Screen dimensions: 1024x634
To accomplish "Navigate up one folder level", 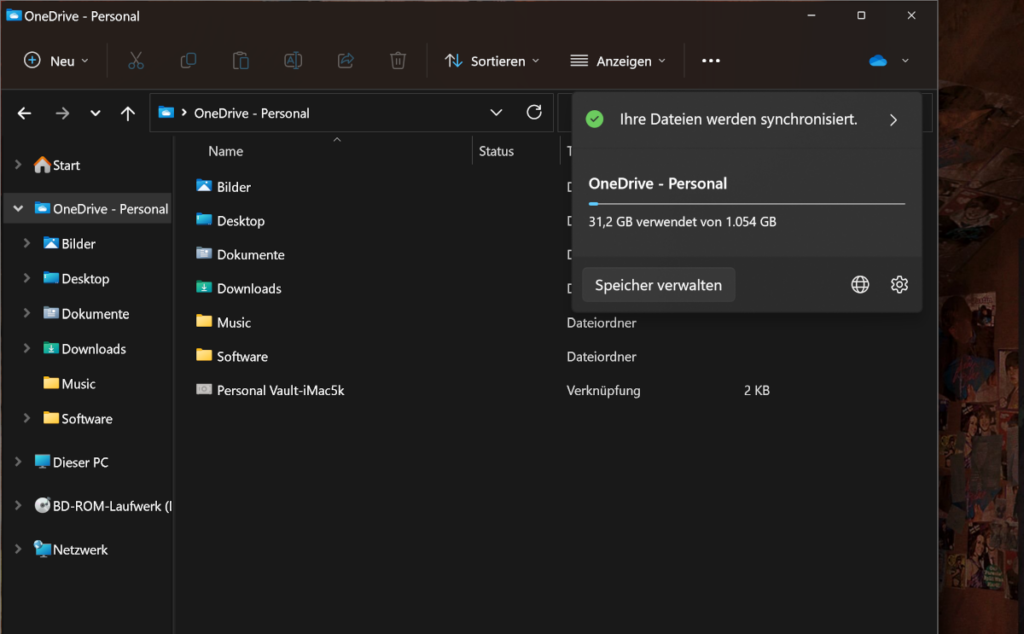I will pos(127,113).
